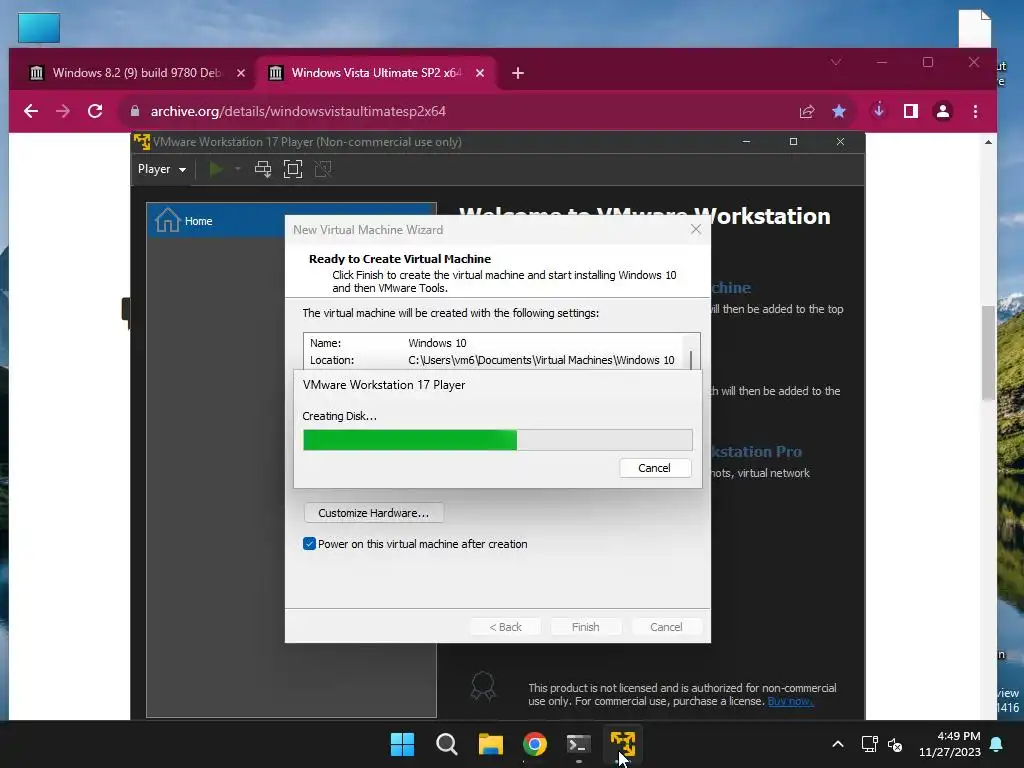1024x768 pixels.
Task: Click Cancel at the wizard's bottom
Action: (666, 627)
